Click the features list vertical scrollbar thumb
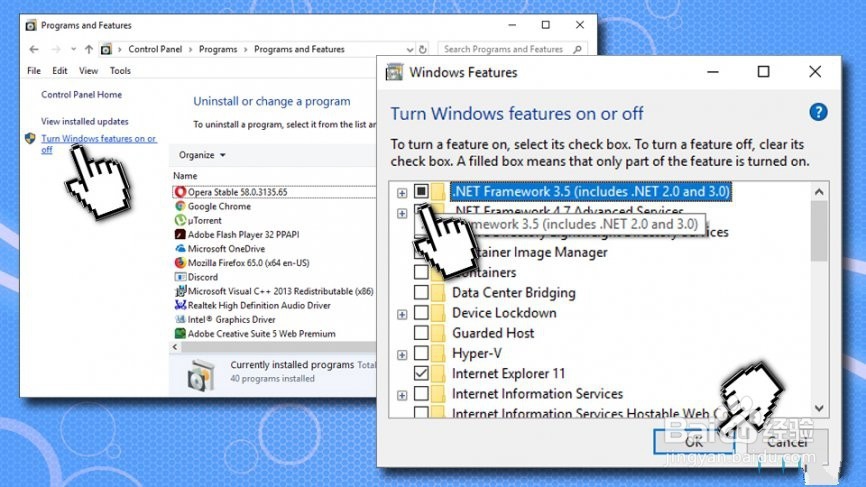Screen dimensions: 866x487 click(x=819, y=231)
